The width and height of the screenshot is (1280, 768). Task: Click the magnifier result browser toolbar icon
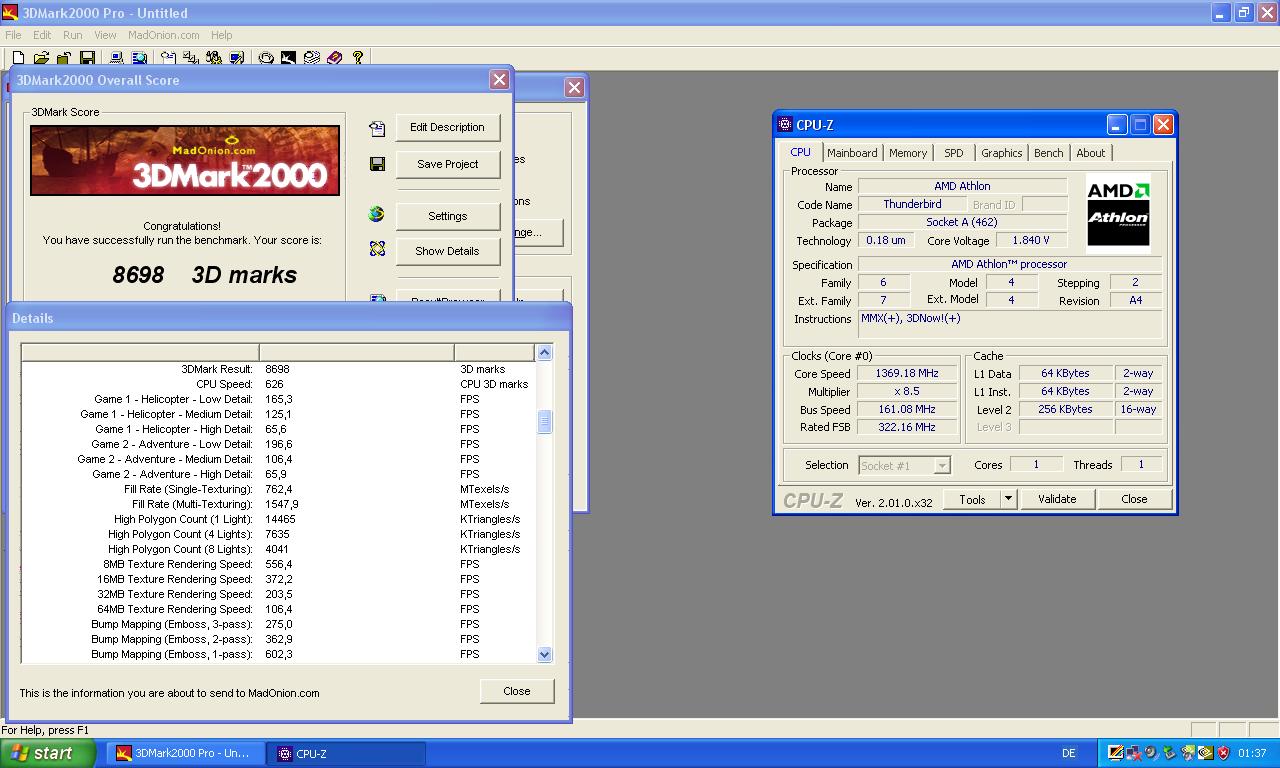click(139, 58)
